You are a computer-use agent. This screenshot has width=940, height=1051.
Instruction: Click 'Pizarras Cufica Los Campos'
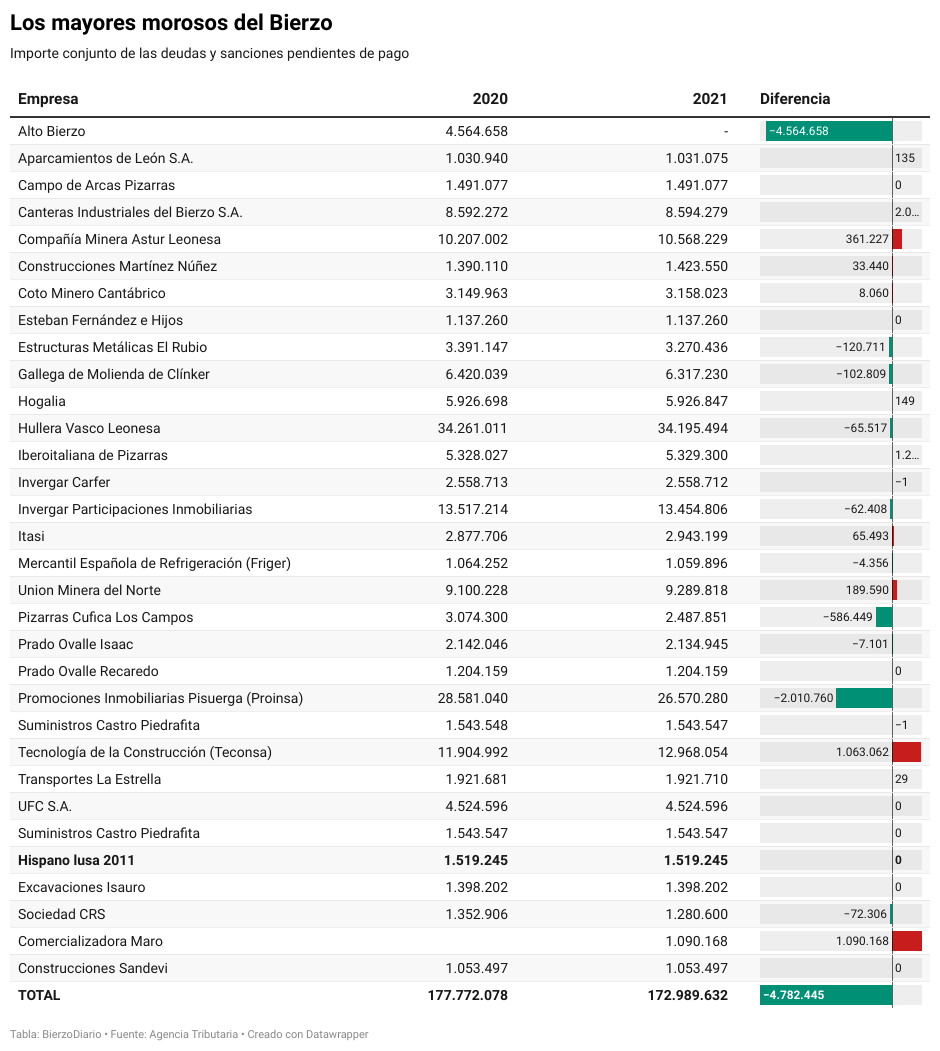click(x=105, y=617)
